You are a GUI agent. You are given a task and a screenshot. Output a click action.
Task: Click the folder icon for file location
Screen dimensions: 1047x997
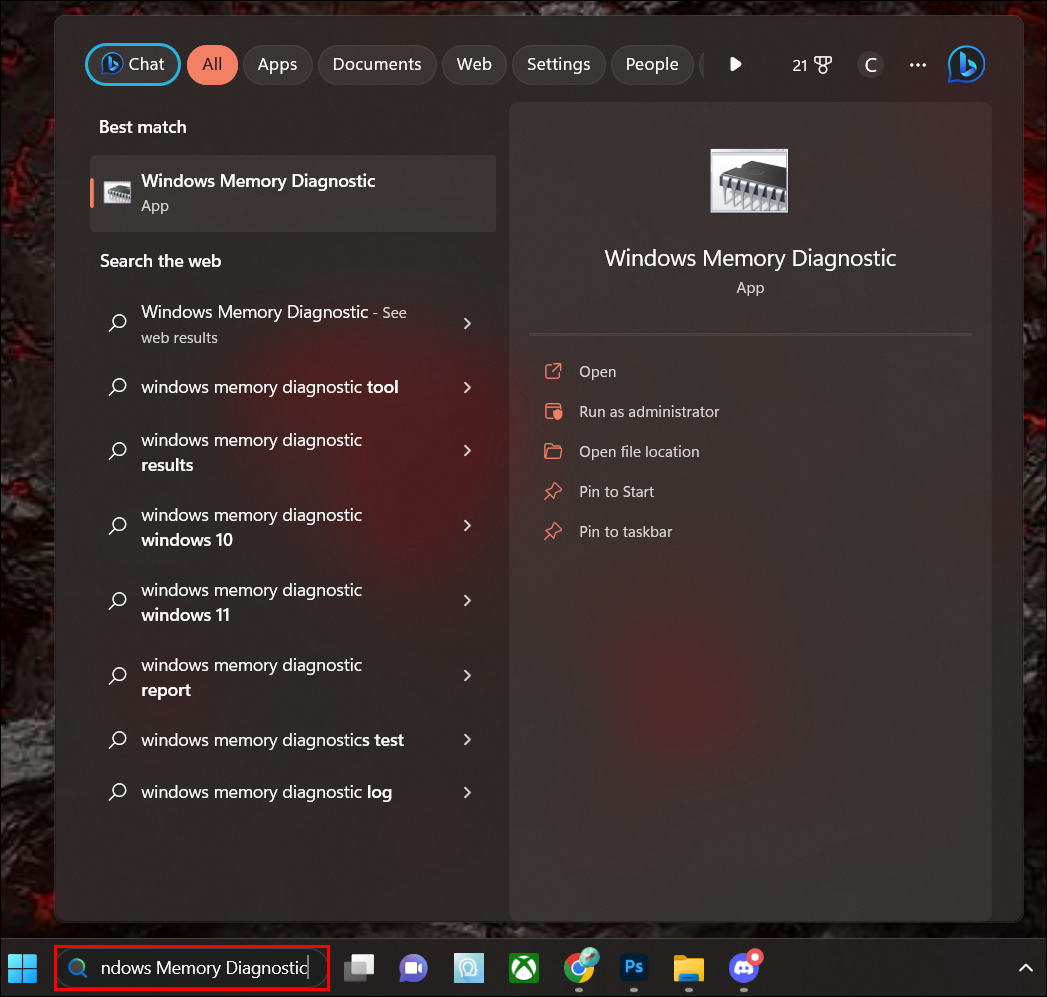tap(553, 451)
